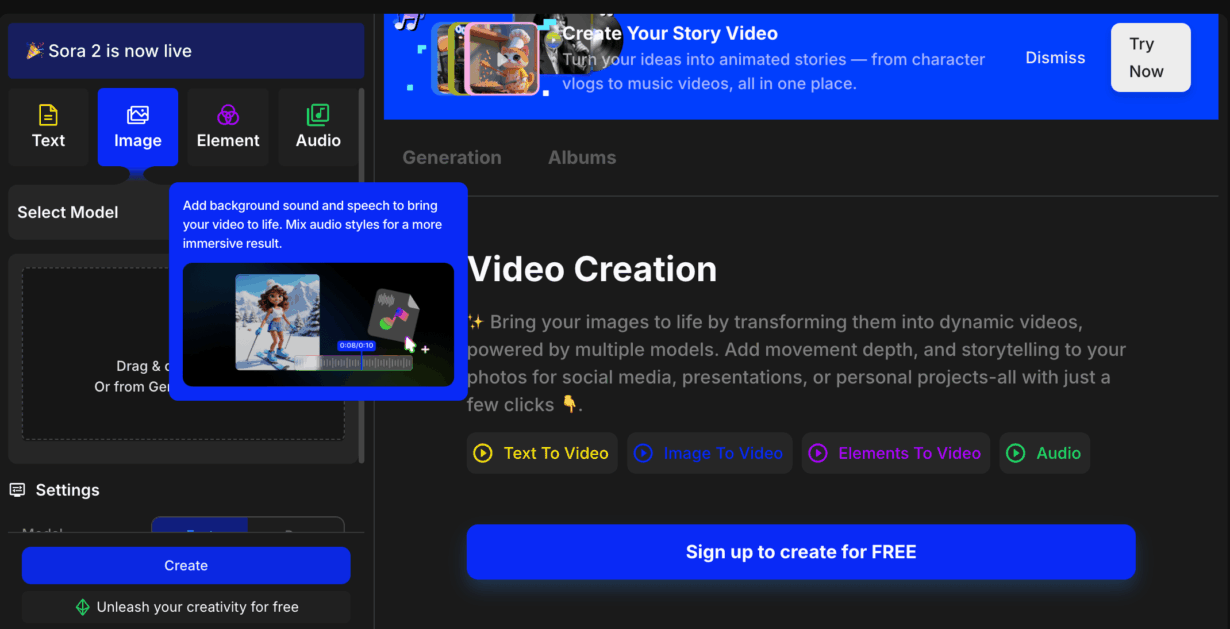Click the left panel vertical scrollbar
1230x629 pixels.
pos(361,275)
